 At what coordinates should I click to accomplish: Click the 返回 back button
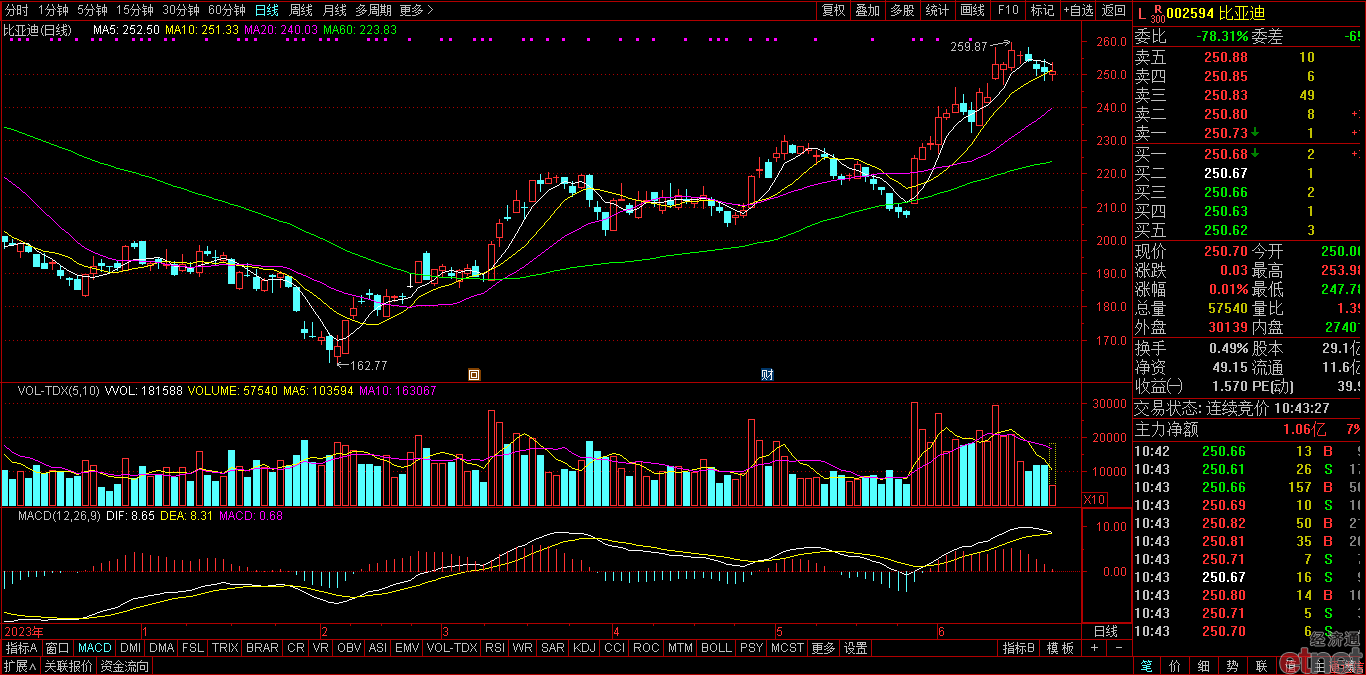1113,10
